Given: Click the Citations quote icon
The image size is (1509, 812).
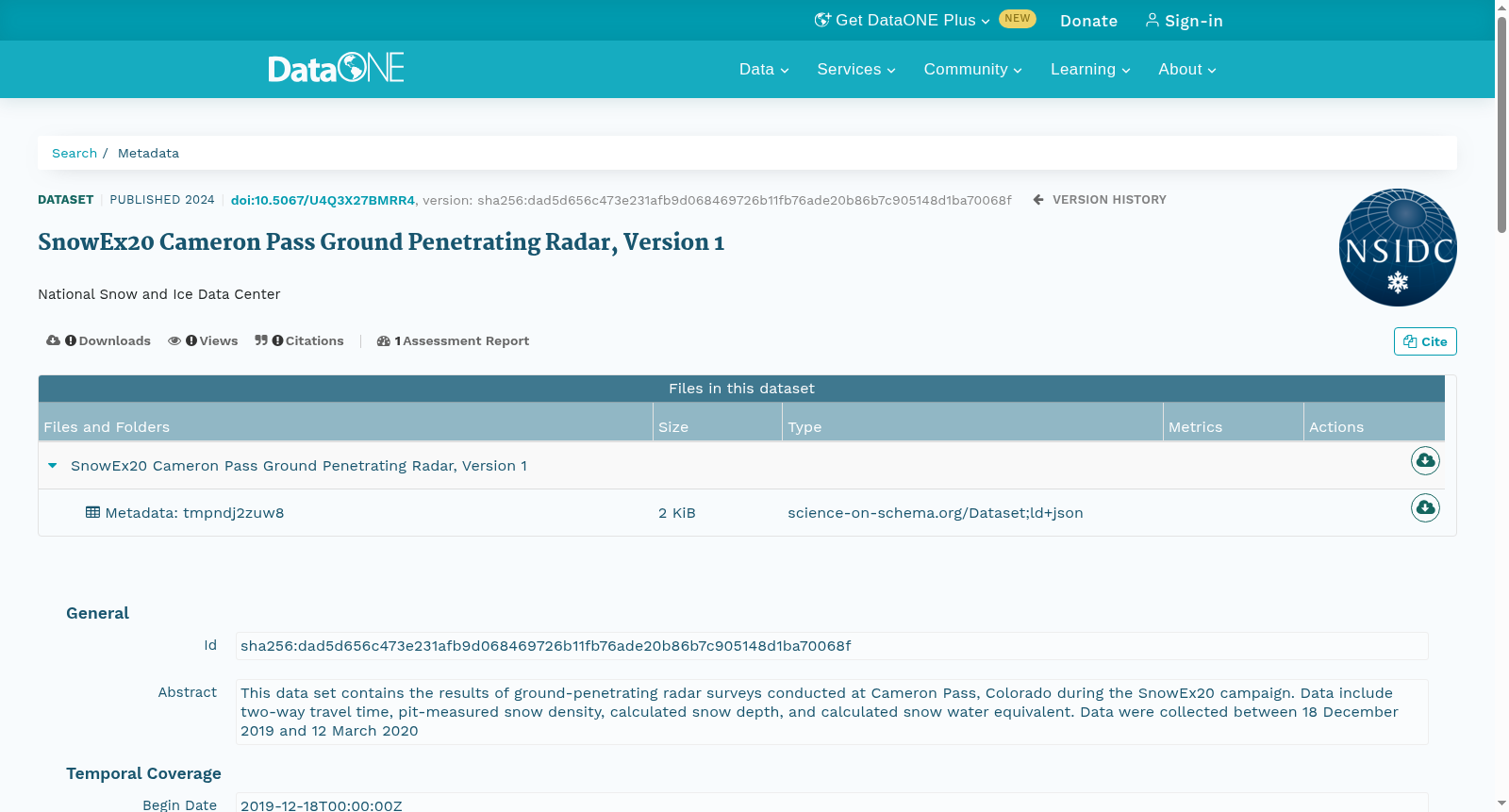Looking at the screenshot, I should pos(261,340).
